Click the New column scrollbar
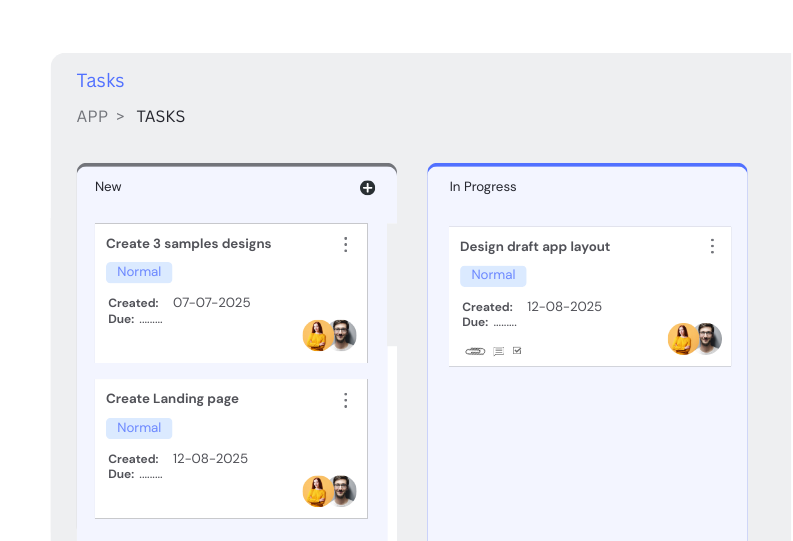This screenshot has height=541, width=793. tap(392, 284)
